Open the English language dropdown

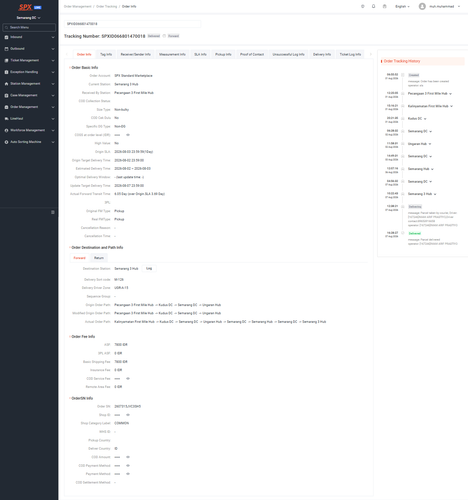[402, 7]
